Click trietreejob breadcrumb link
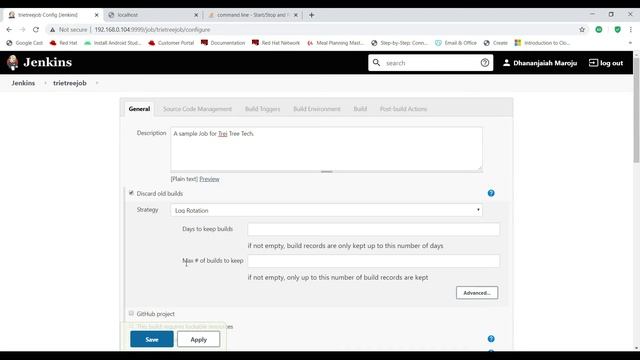The height and width of the screenshot is (360, 640). click(70, 83)
